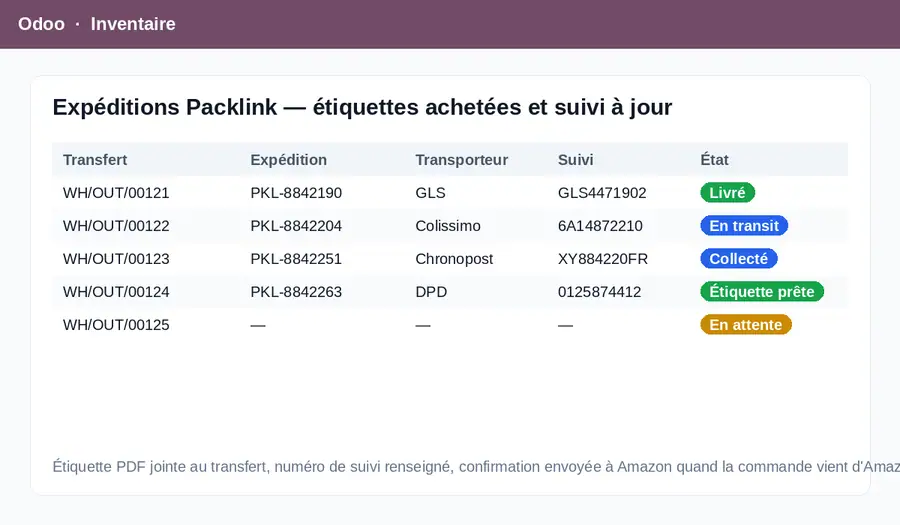This screenshot has height=525, width=900.
Task: Select the Chronopost carrier cell
Action: (x=454, y=259)
